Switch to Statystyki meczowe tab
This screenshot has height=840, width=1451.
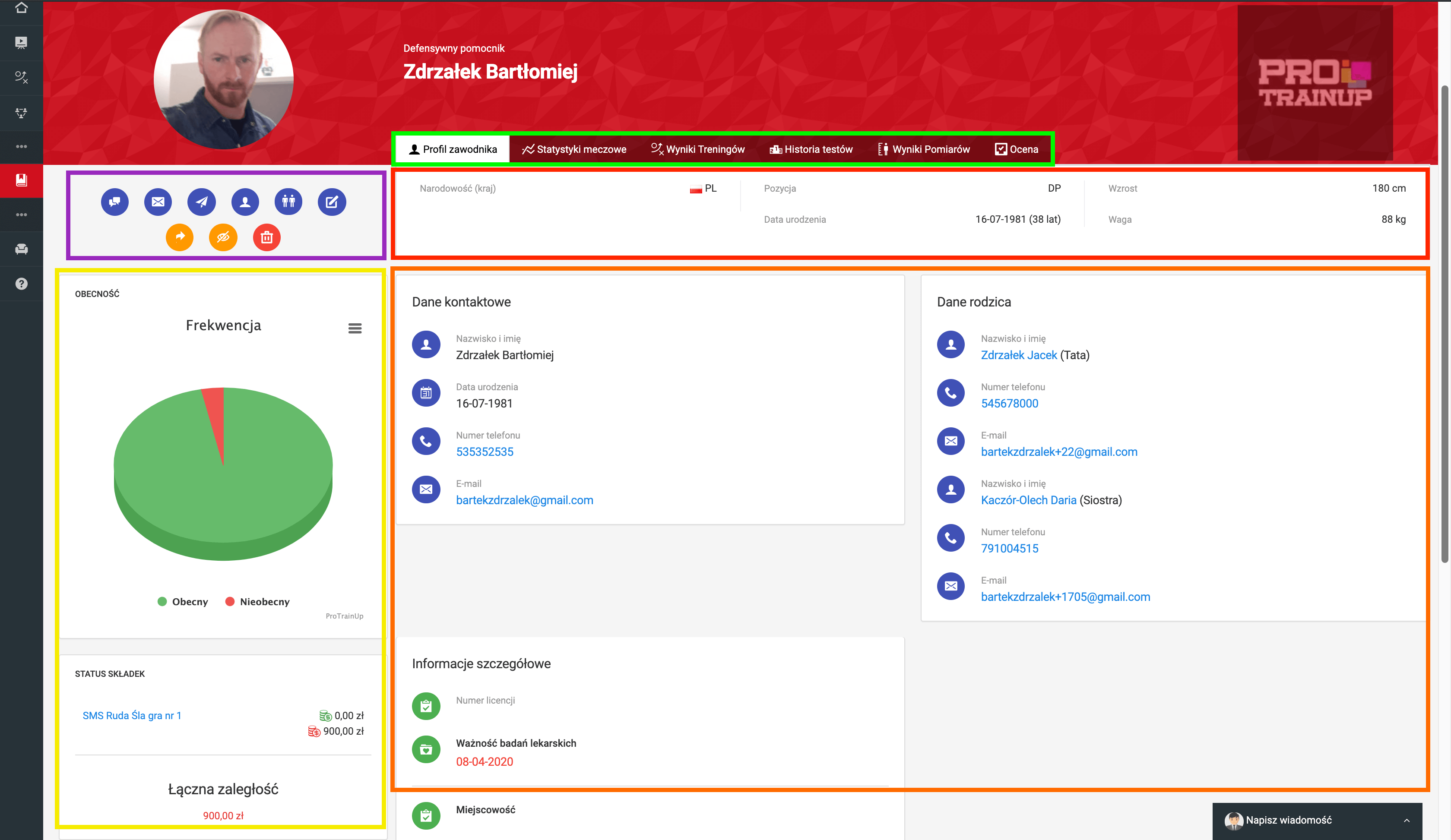coord(574,150)
